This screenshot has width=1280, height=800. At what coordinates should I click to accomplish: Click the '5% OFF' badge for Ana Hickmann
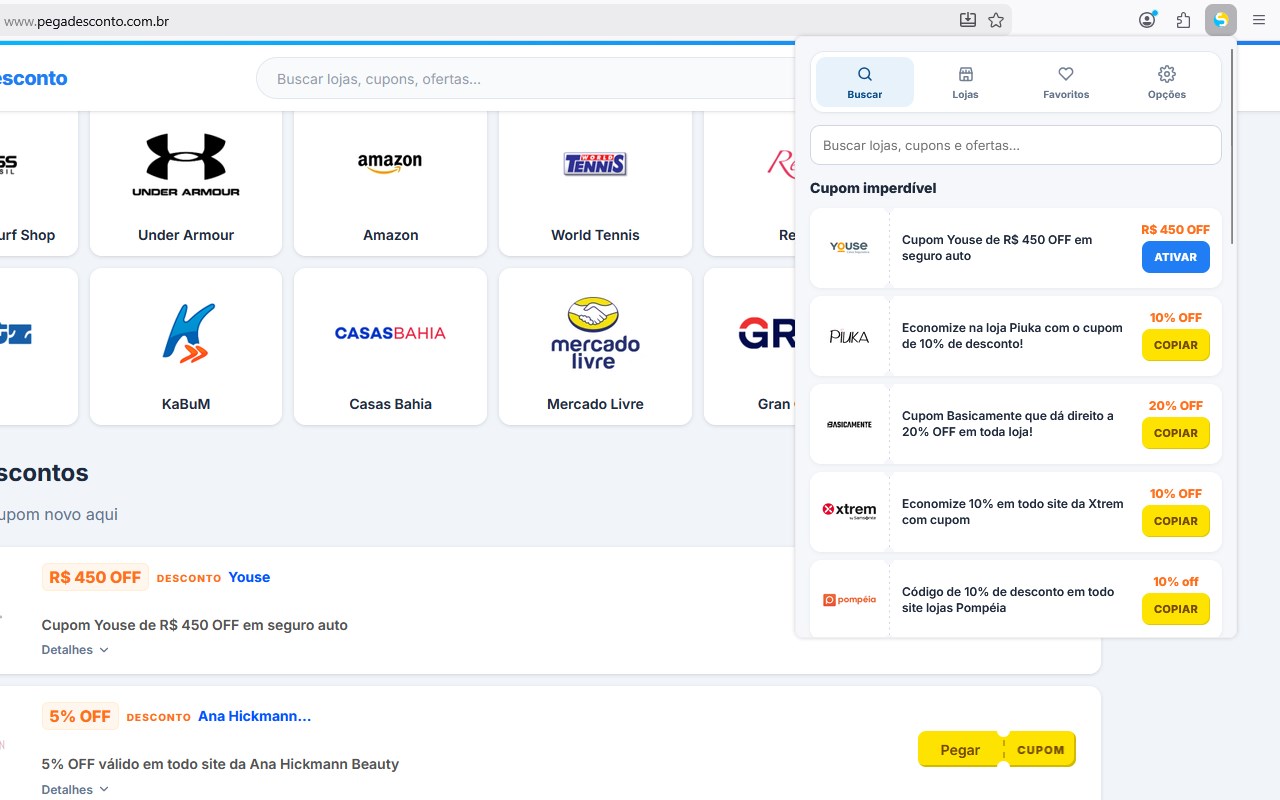point(80,716)
